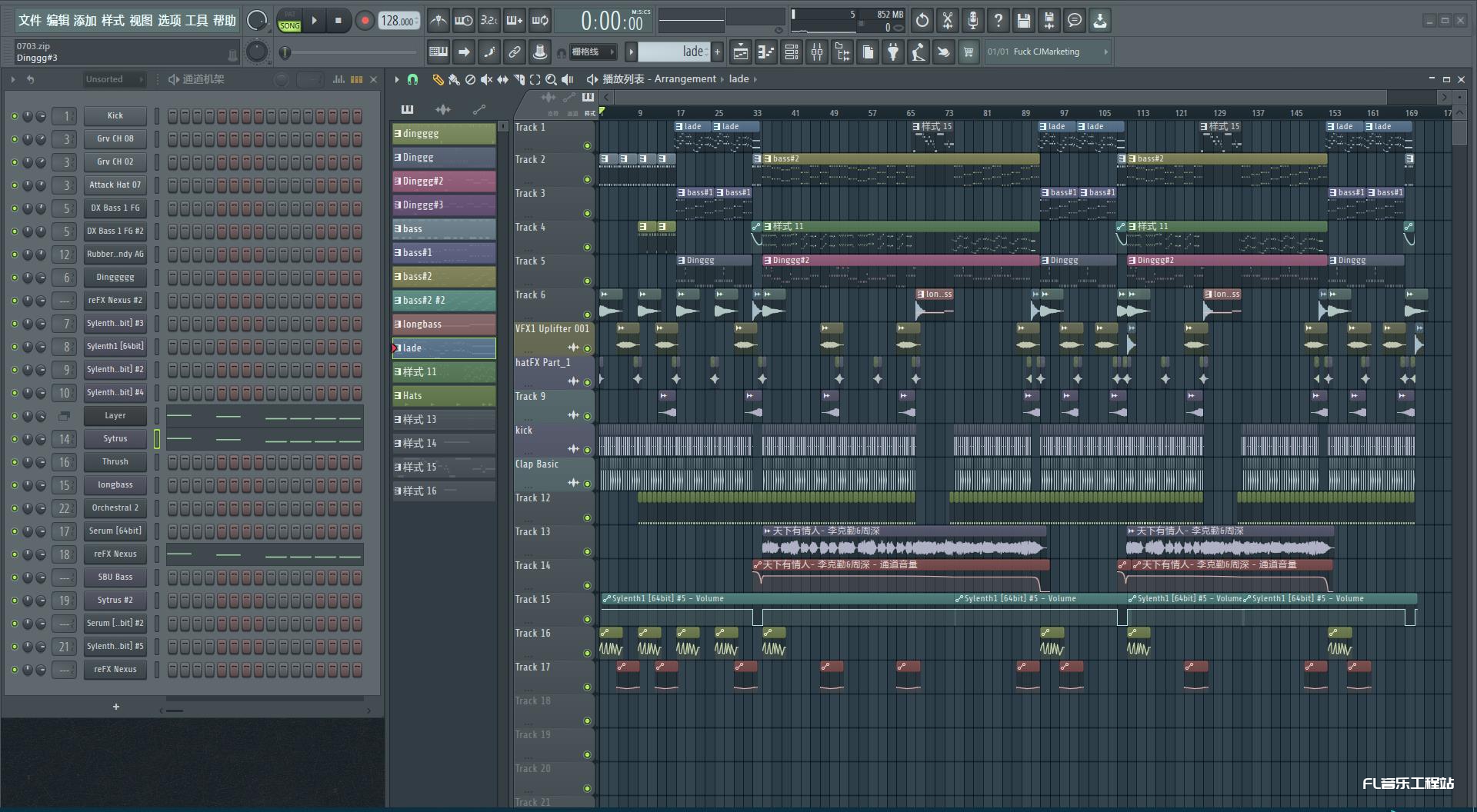Save the project with floppy icon
This screenshot has width=1477, height=812.
pyautogui.click(x=1024, y=21)
